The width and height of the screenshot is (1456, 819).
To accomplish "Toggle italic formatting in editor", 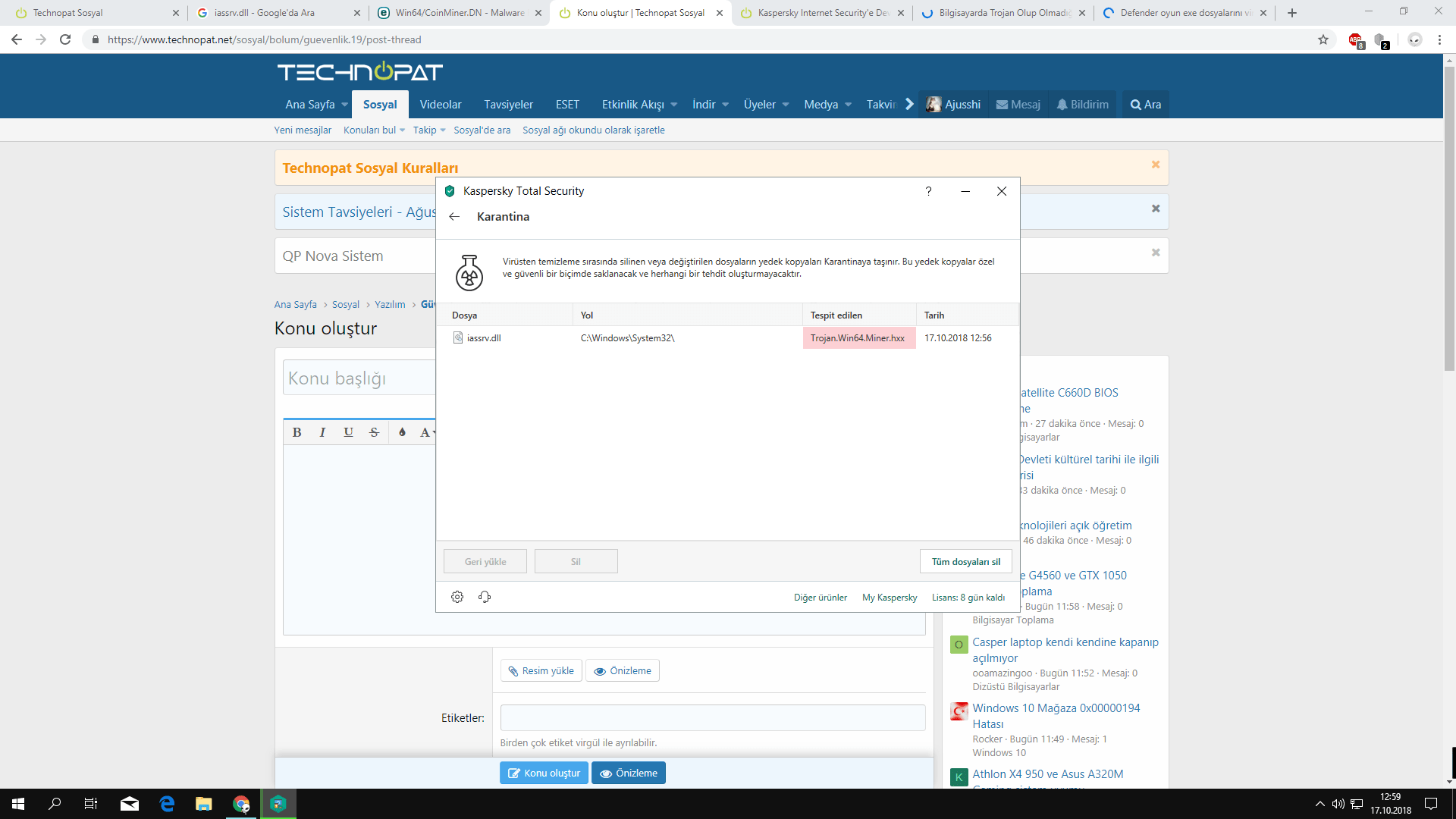I will [322, 432].
